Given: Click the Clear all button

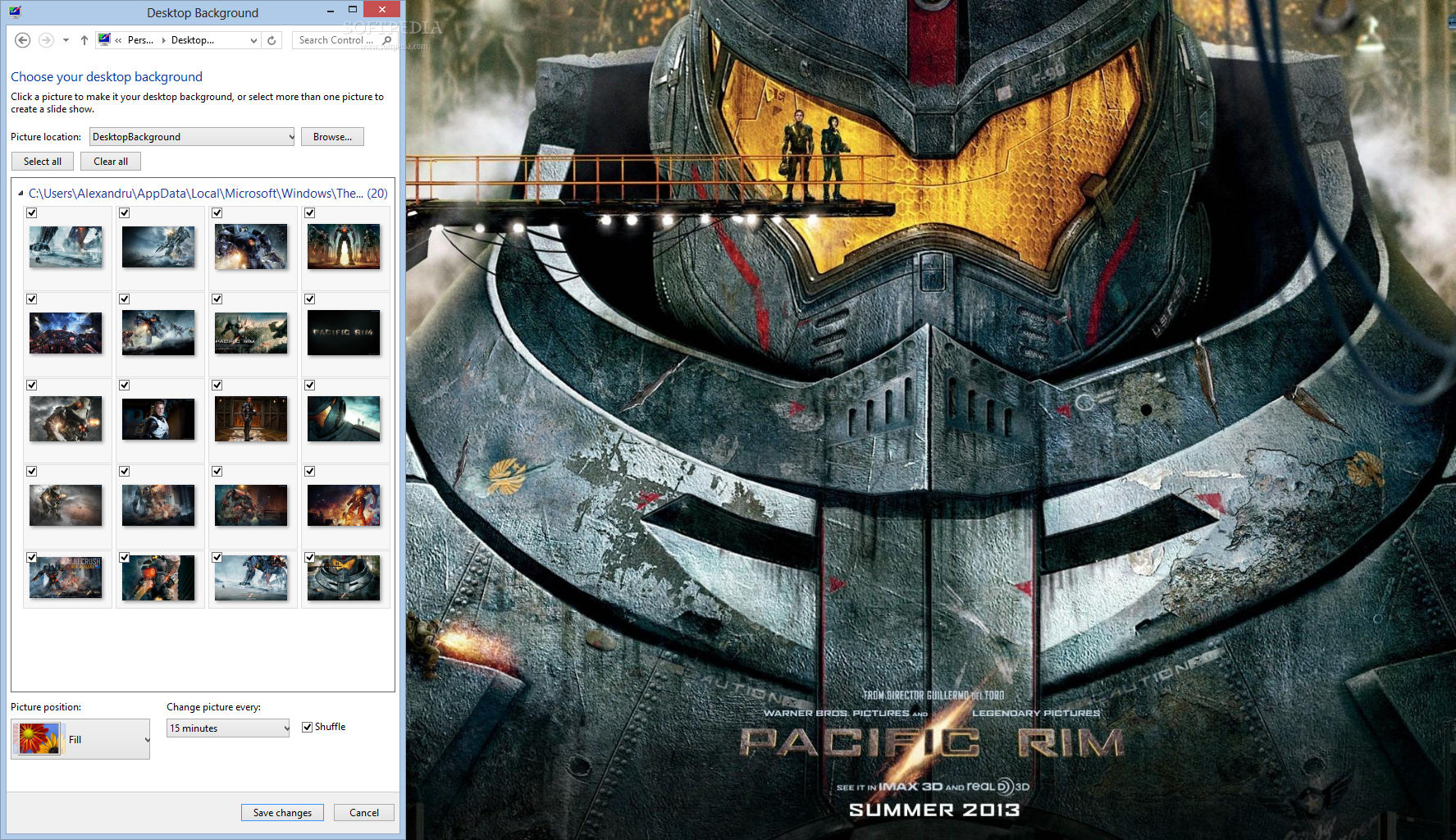Looking at the screenshot, I should 111,162.
